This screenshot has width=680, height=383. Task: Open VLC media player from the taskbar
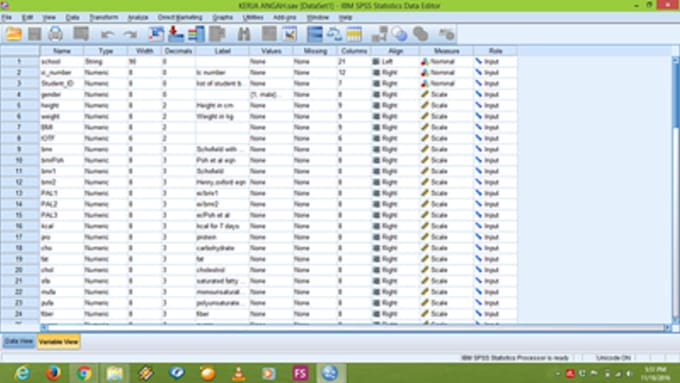pyautogui.click(x=238, y=373)
